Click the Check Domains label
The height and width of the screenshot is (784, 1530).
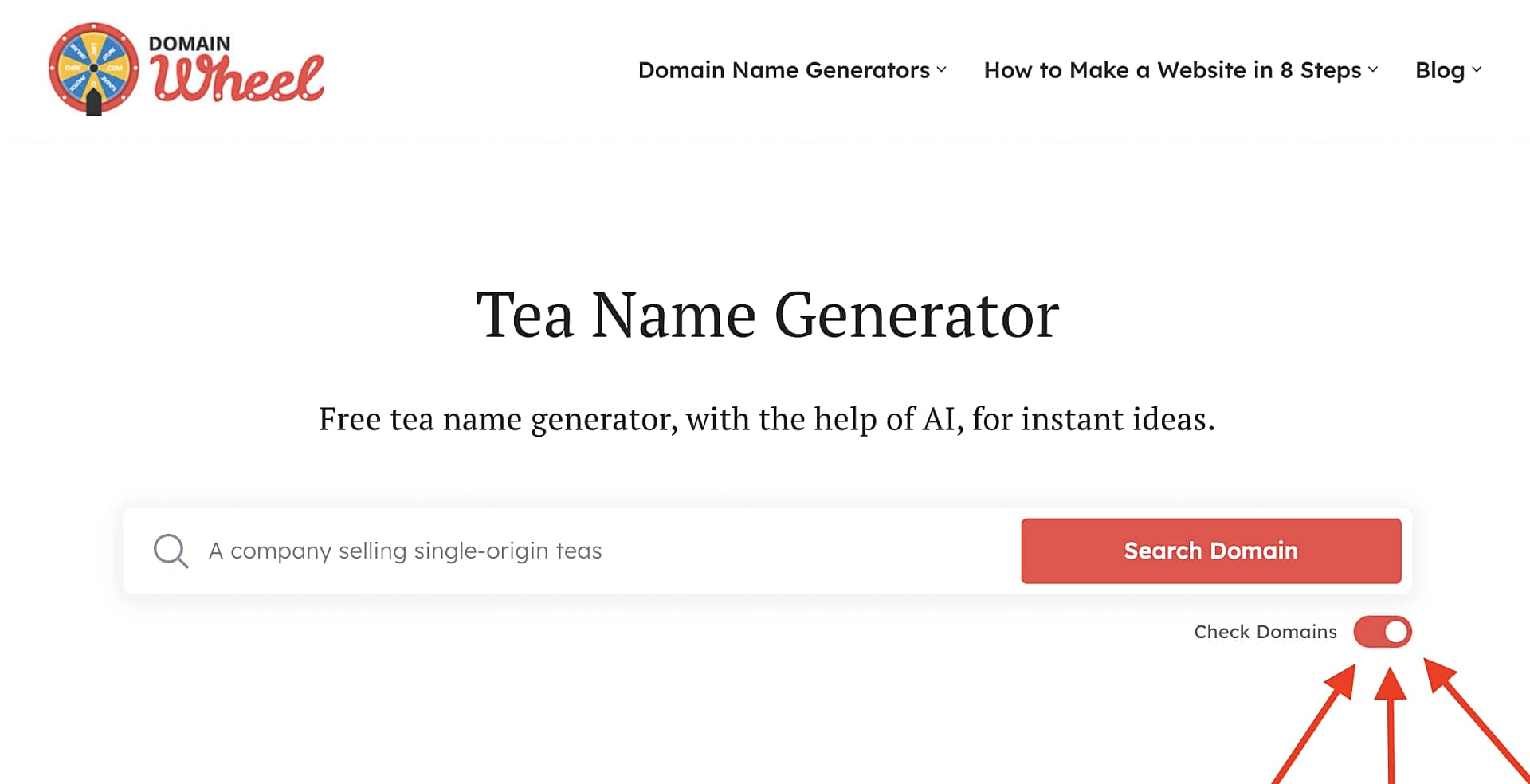(1265, 631)
